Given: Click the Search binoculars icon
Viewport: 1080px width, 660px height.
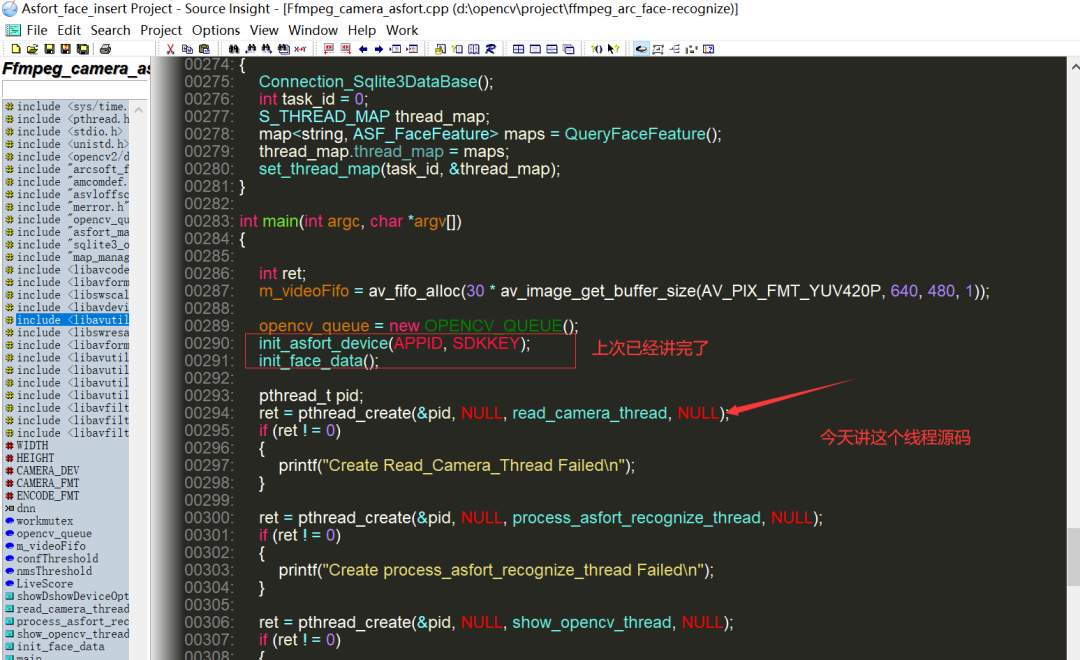Looking at the screenshot, I should (233, 49).
